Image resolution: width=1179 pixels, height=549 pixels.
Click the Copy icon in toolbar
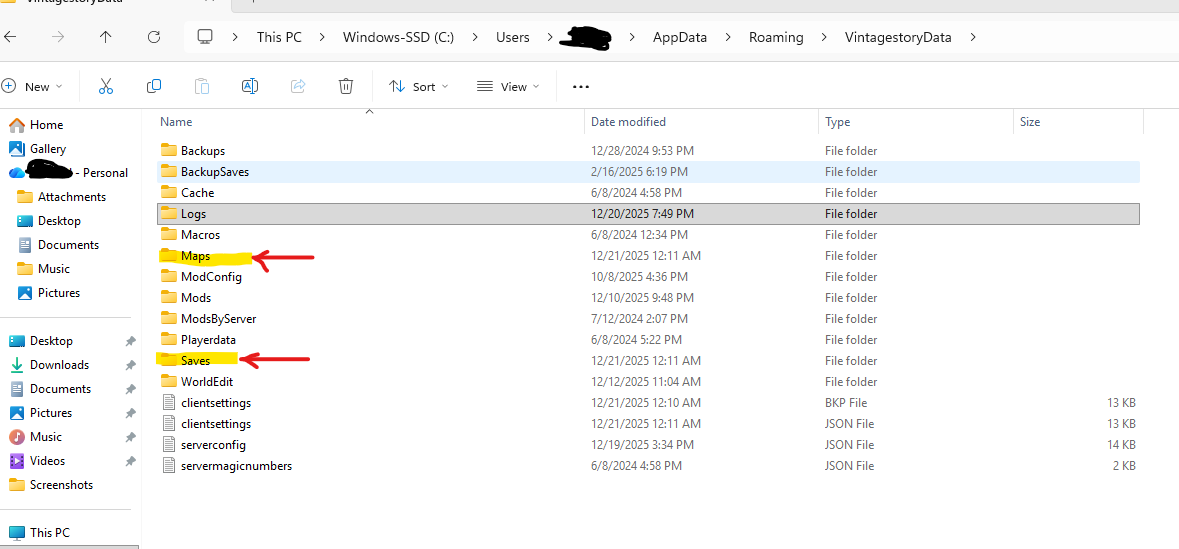click(x=154, y=87)
